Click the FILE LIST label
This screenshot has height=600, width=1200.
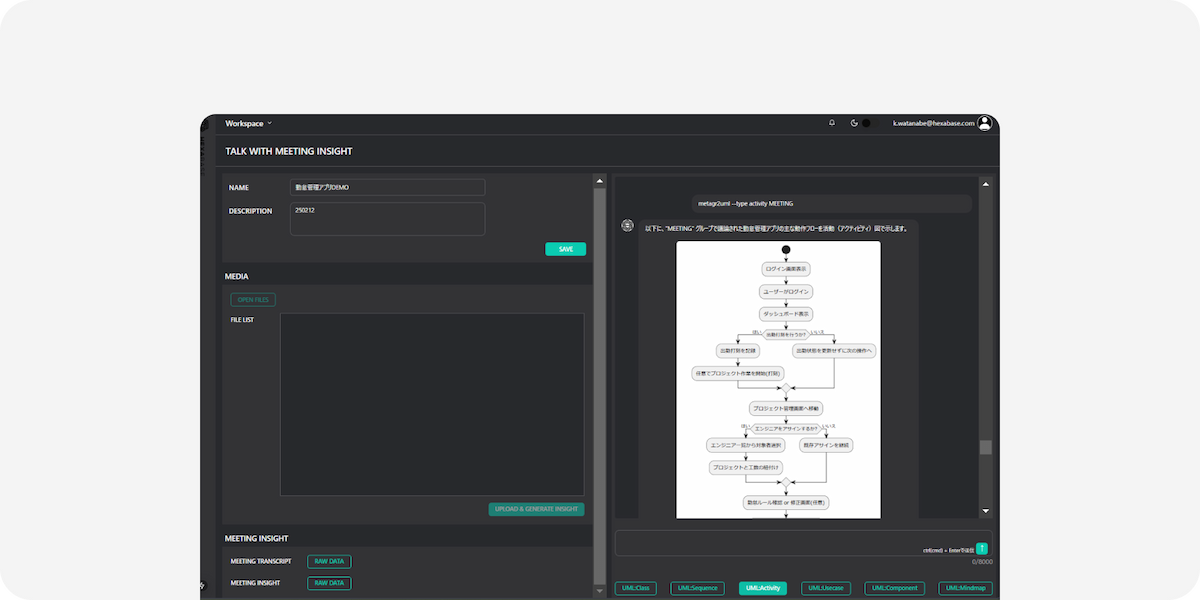242,320
